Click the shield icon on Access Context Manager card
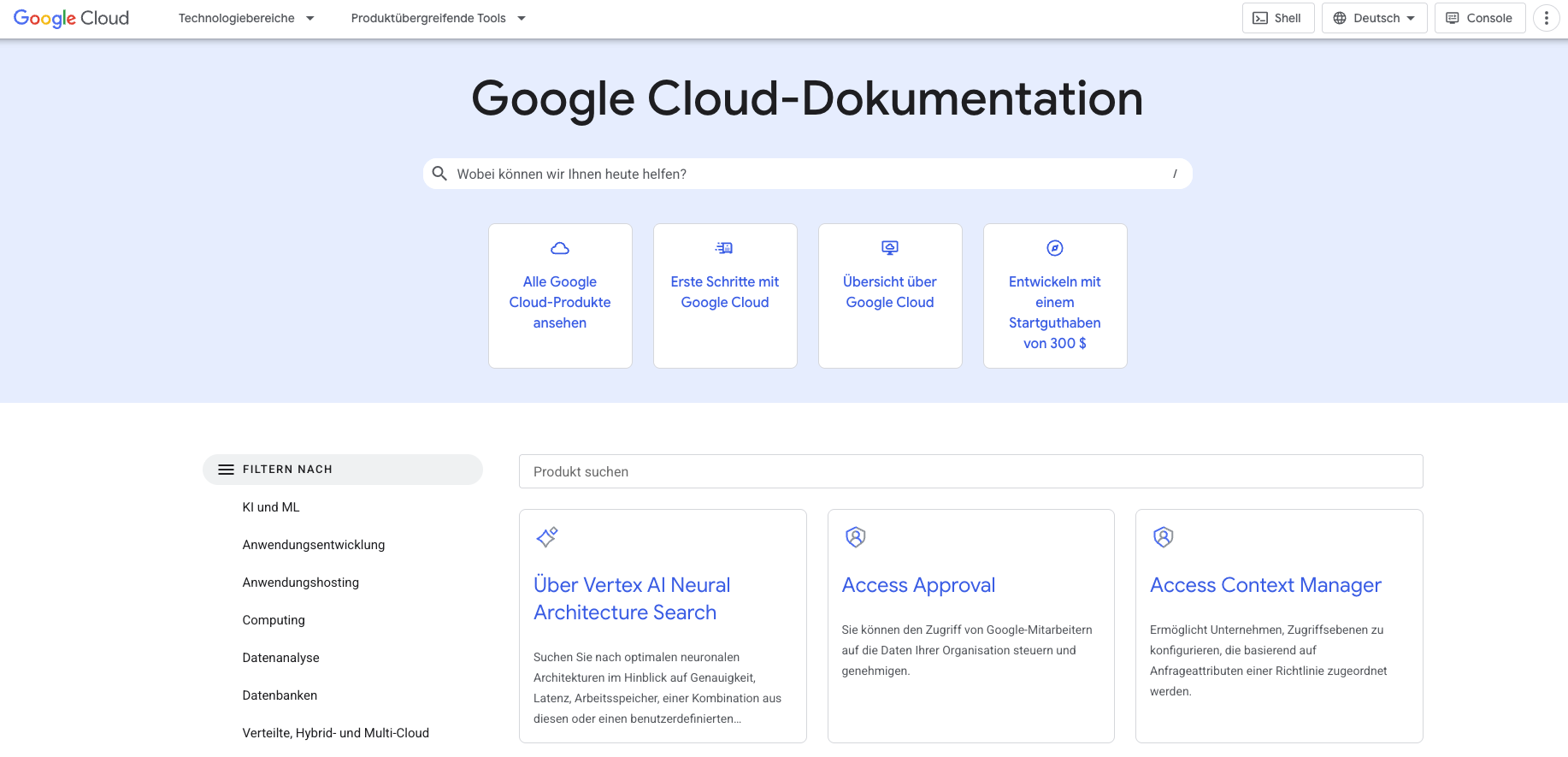This screenshot has width=1568, height=757. tap(1164, 537)
